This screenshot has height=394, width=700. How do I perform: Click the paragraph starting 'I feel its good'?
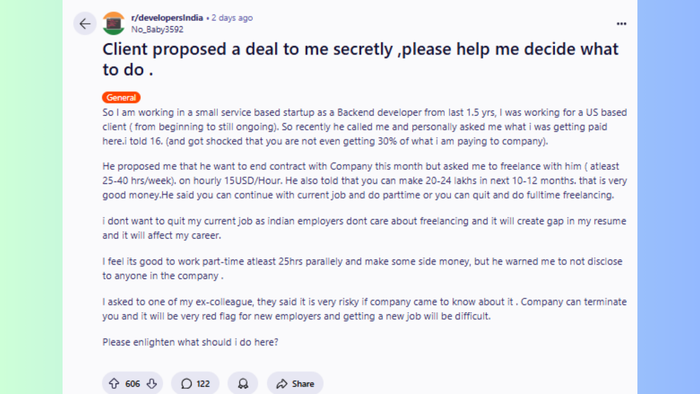click(362, 269)
